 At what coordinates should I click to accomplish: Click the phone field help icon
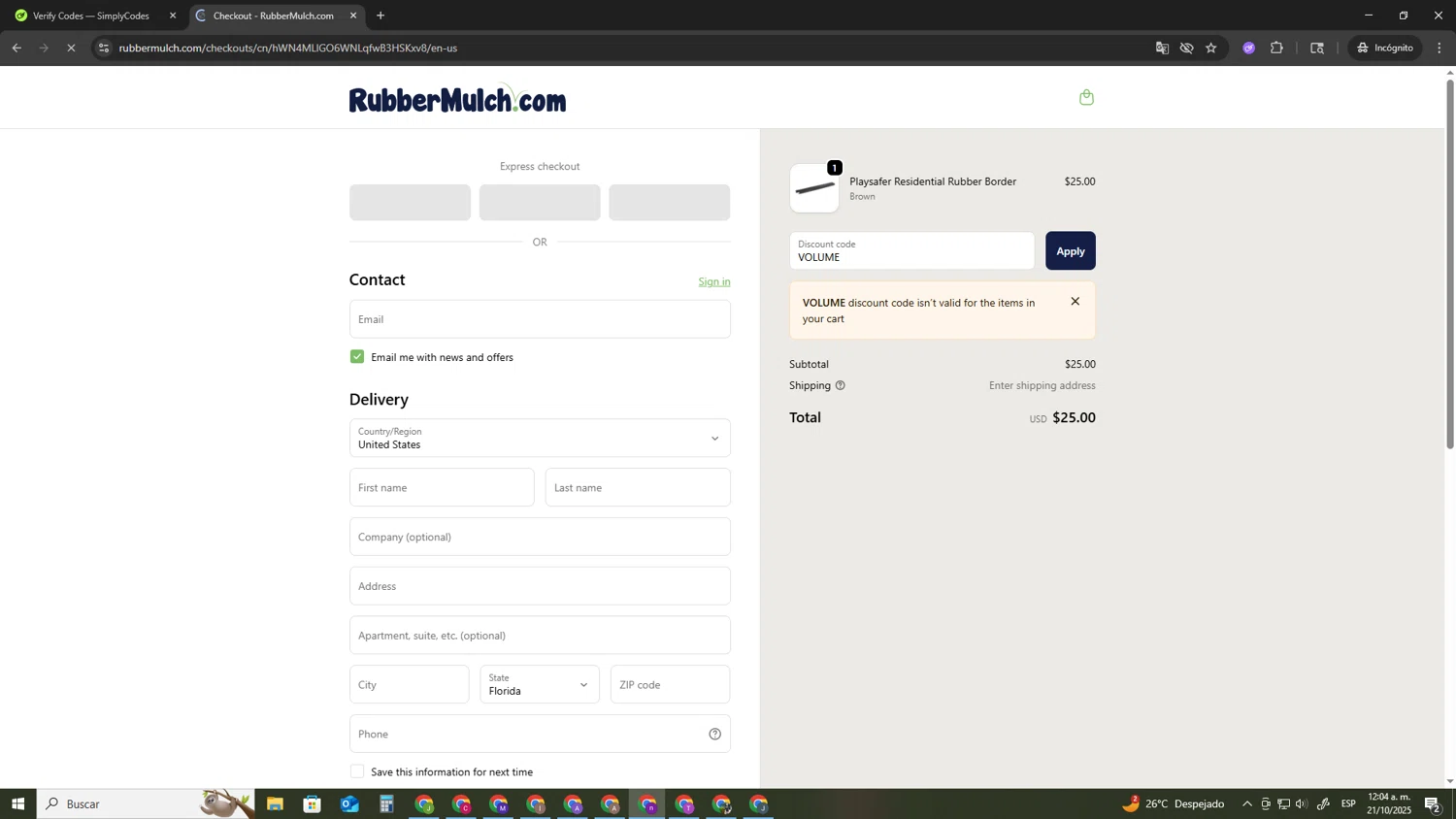click(x=714, y=735)
